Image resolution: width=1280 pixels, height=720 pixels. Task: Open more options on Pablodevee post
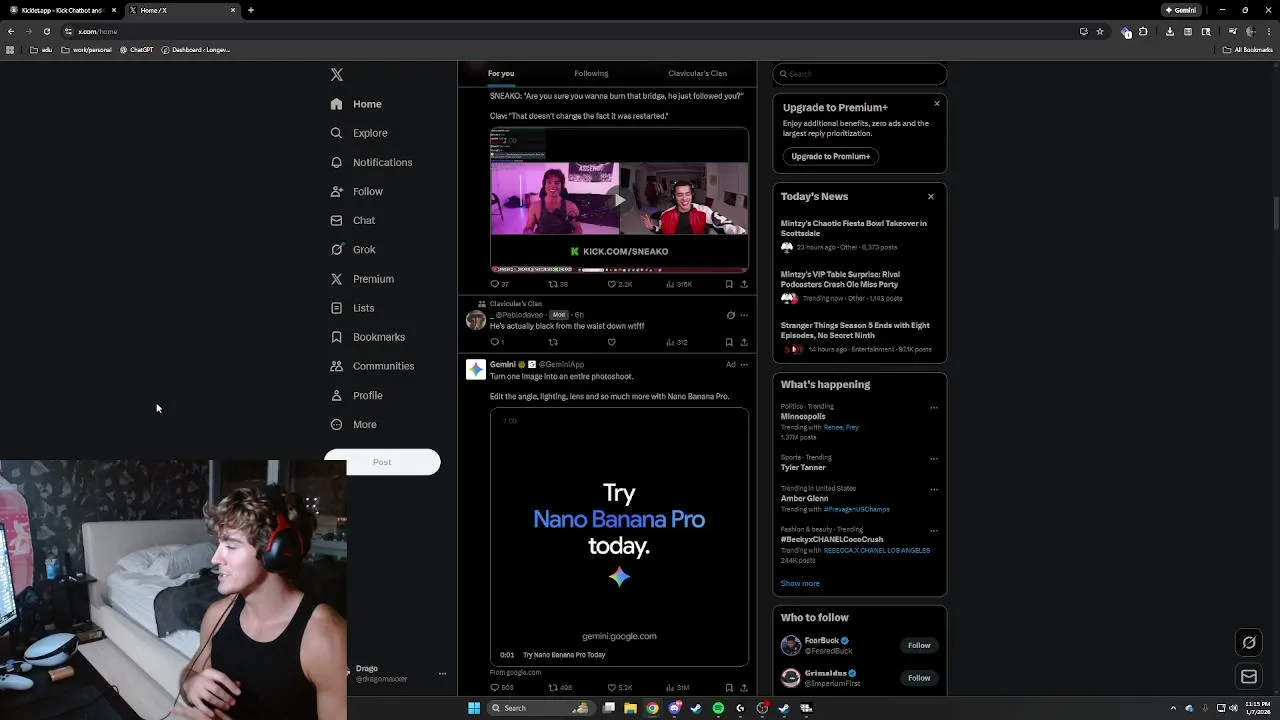coord(744,315)
